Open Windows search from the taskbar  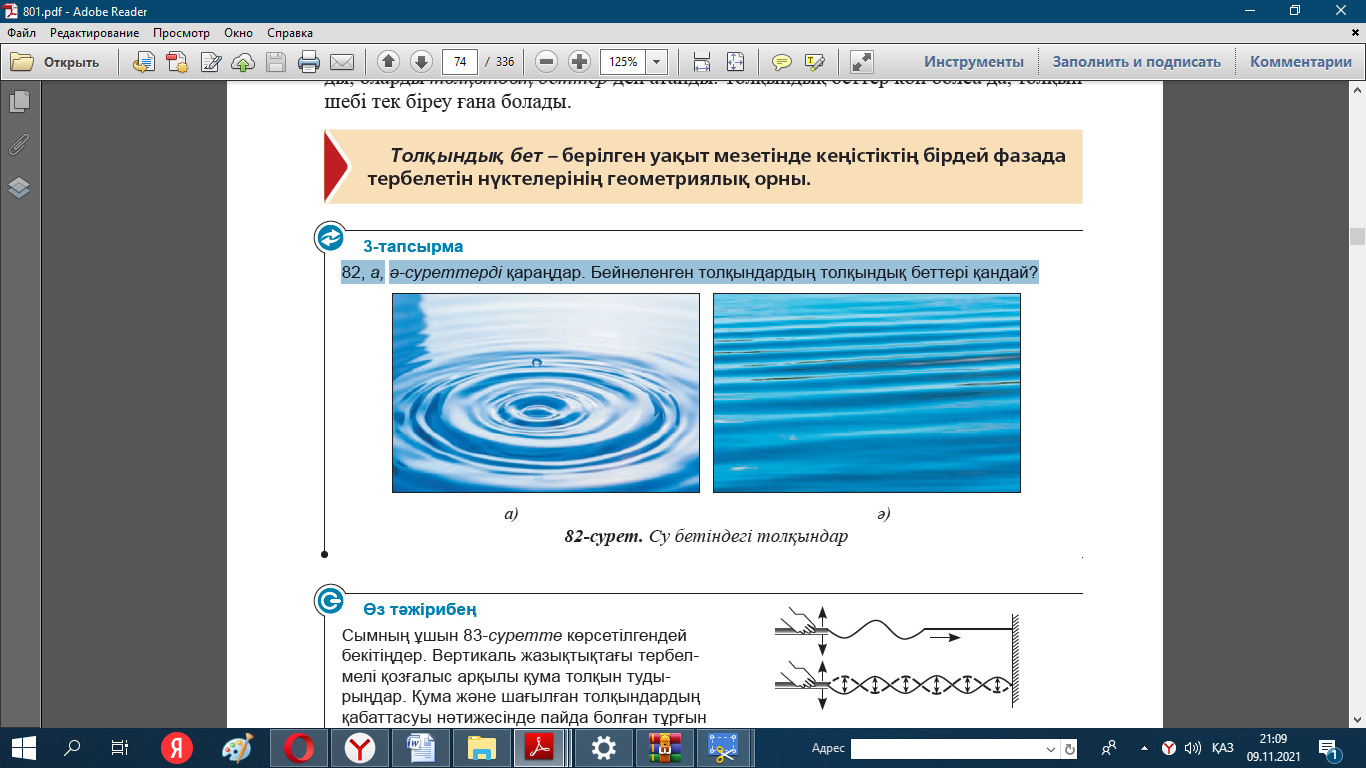(x=72, y=748)
